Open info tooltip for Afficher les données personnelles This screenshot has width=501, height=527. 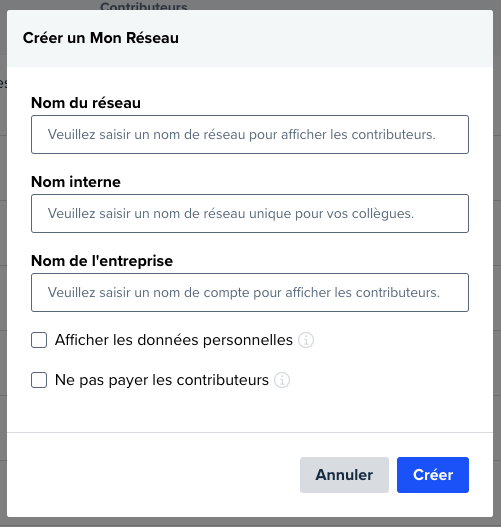click(306, 340)
